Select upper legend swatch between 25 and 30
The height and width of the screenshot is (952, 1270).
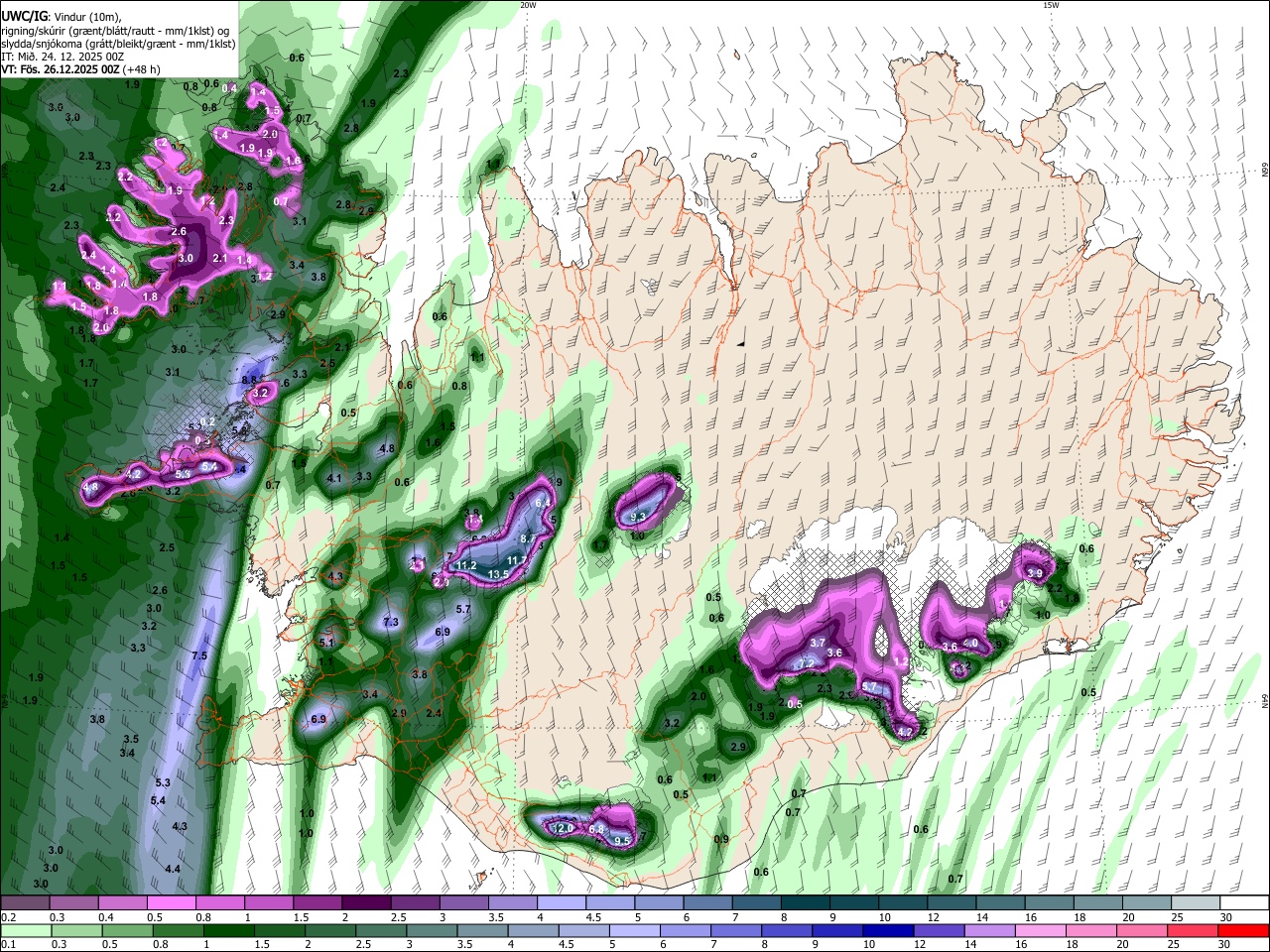tap(1196, 903)
